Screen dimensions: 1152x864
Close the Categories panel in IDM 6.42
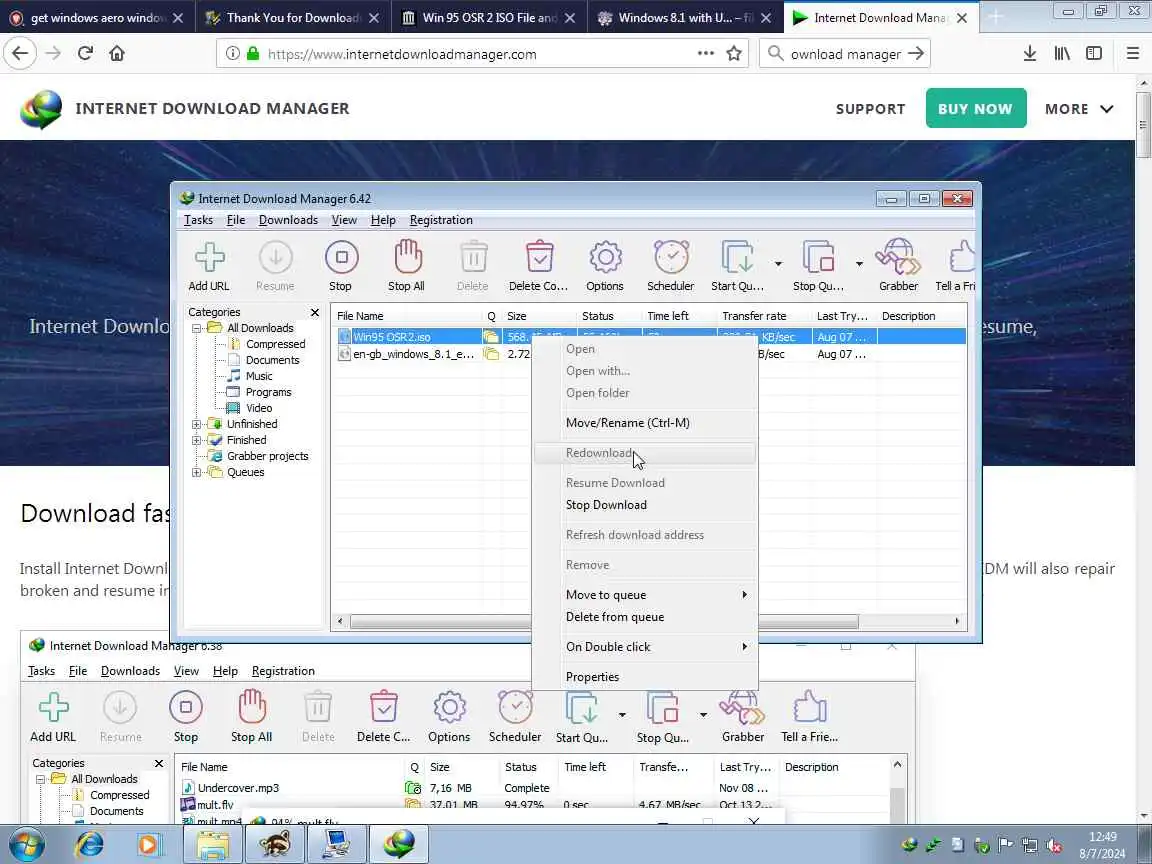tap(315, 312)
